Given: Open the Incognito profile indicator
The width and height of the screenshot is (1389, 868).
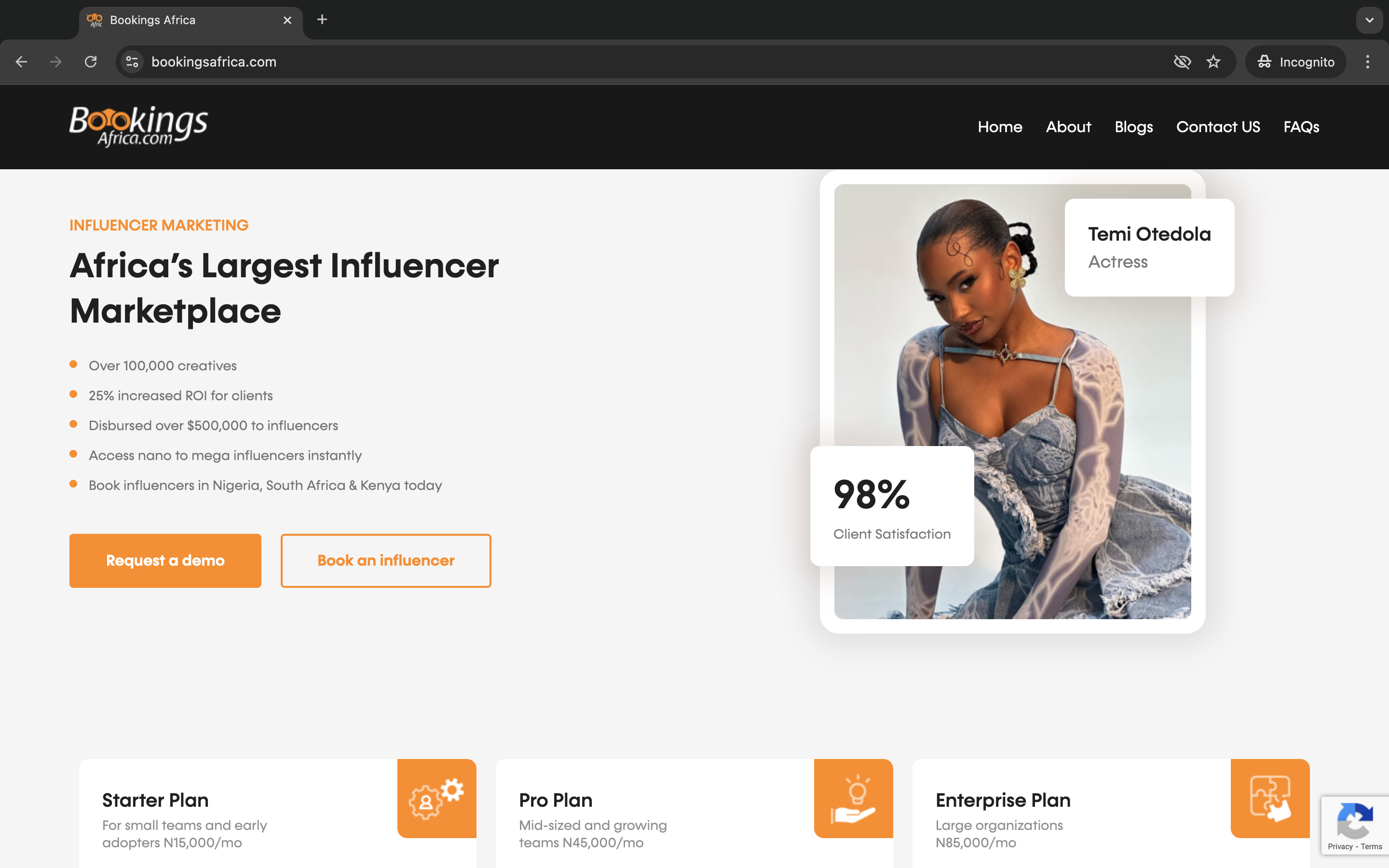Looking at the screenshot, I should 1295,62.
